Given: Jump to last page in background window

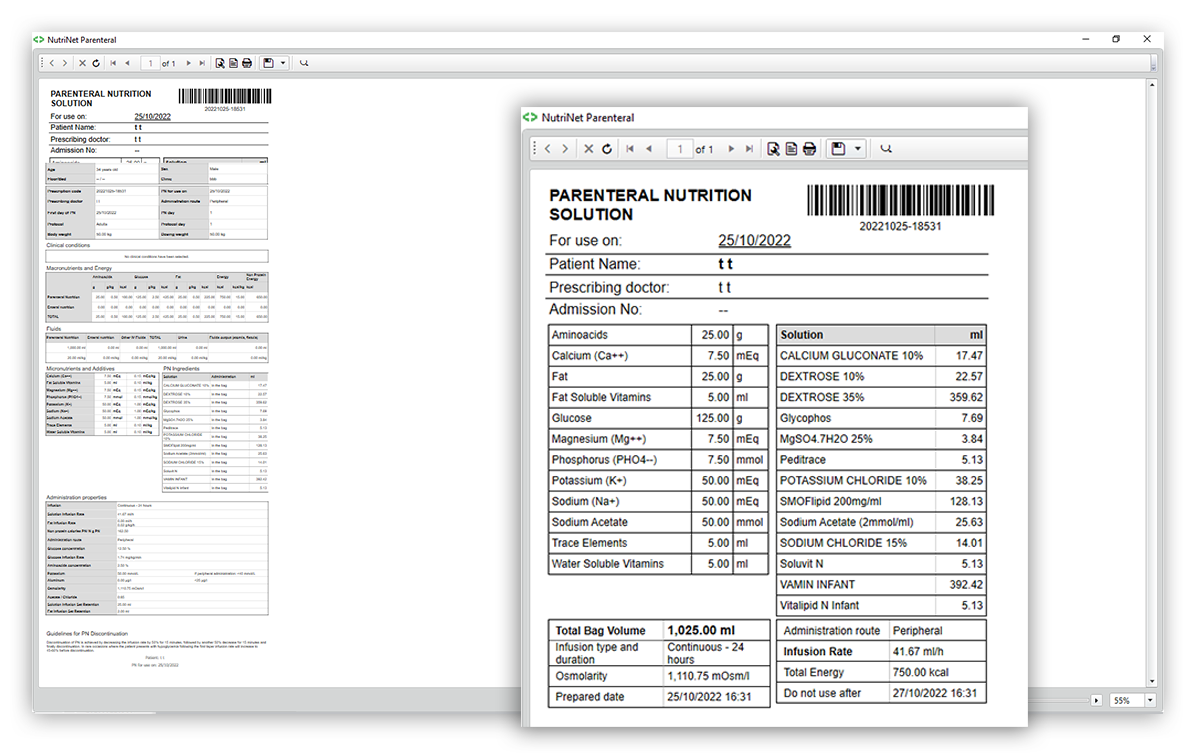Looking at the screenshot, I should point(202,63).
